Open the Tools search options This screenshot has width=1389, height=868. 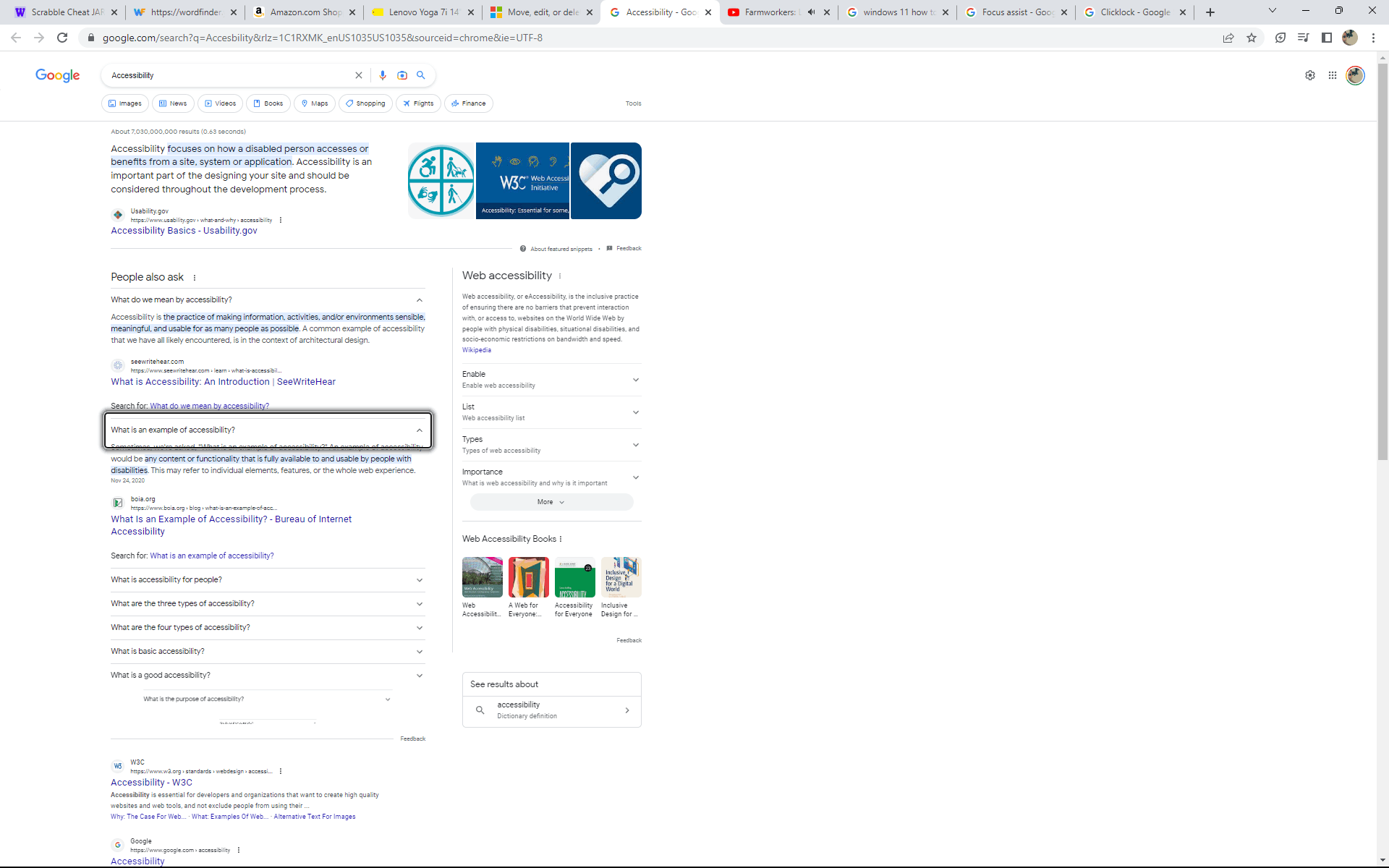coord(633,103)
